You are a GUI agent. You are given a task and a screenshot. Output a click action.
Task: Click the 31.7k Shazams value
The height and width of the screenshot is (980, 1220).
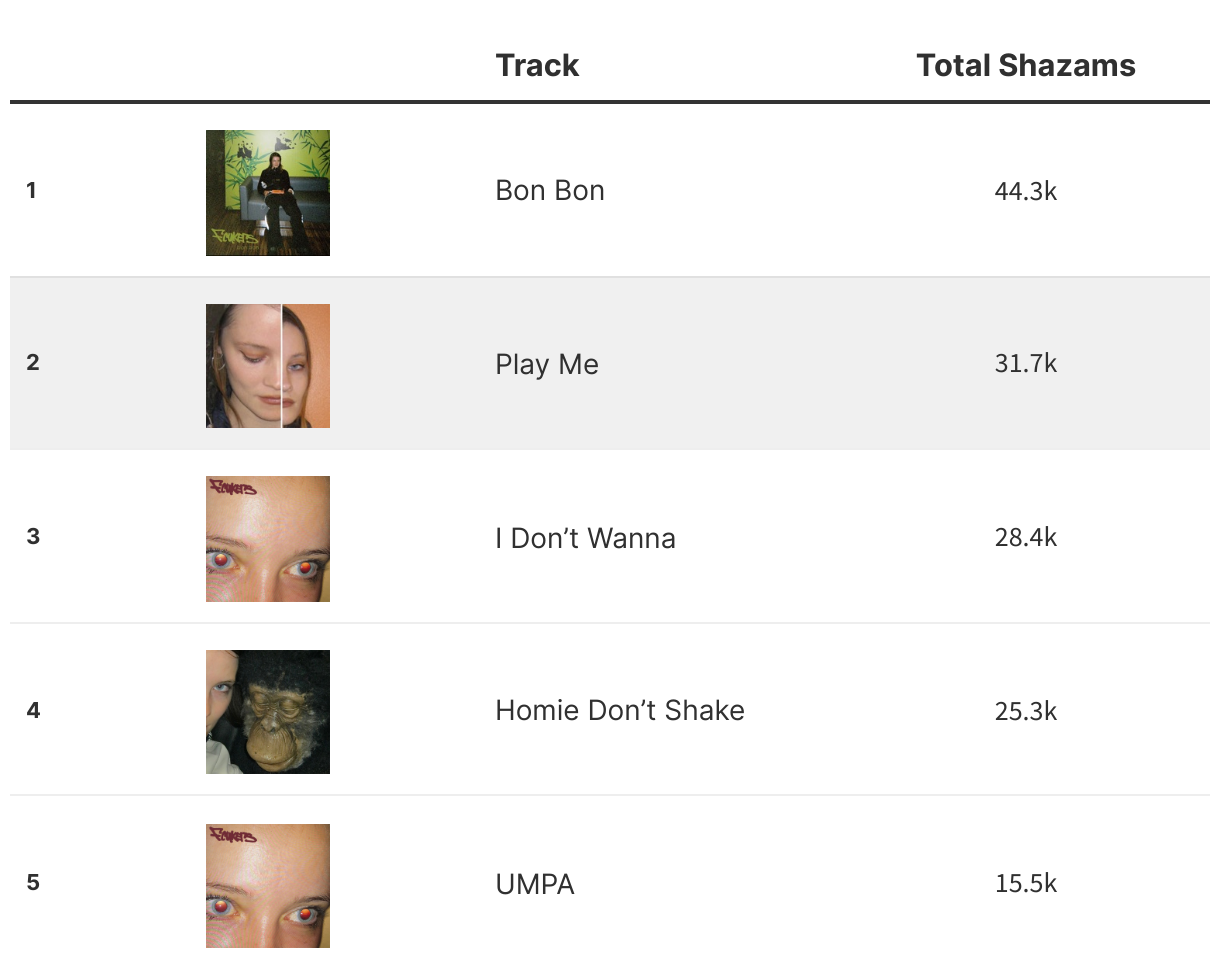(1025, 363)
